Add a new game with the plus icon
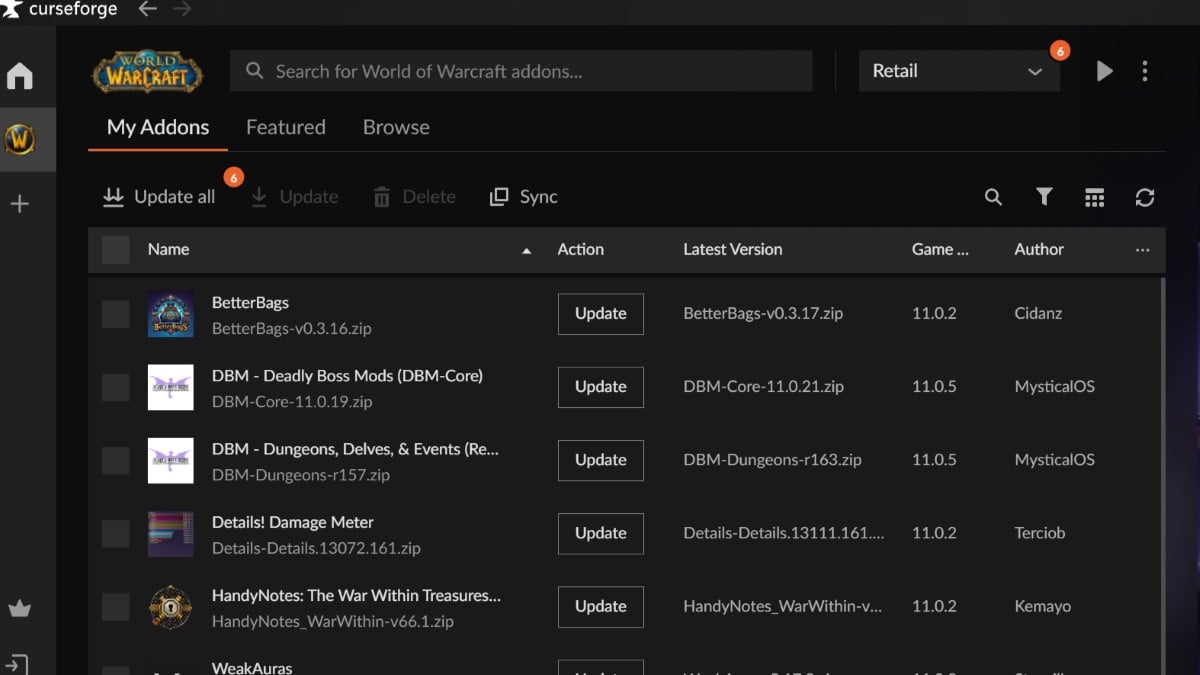 coord(21,203)
